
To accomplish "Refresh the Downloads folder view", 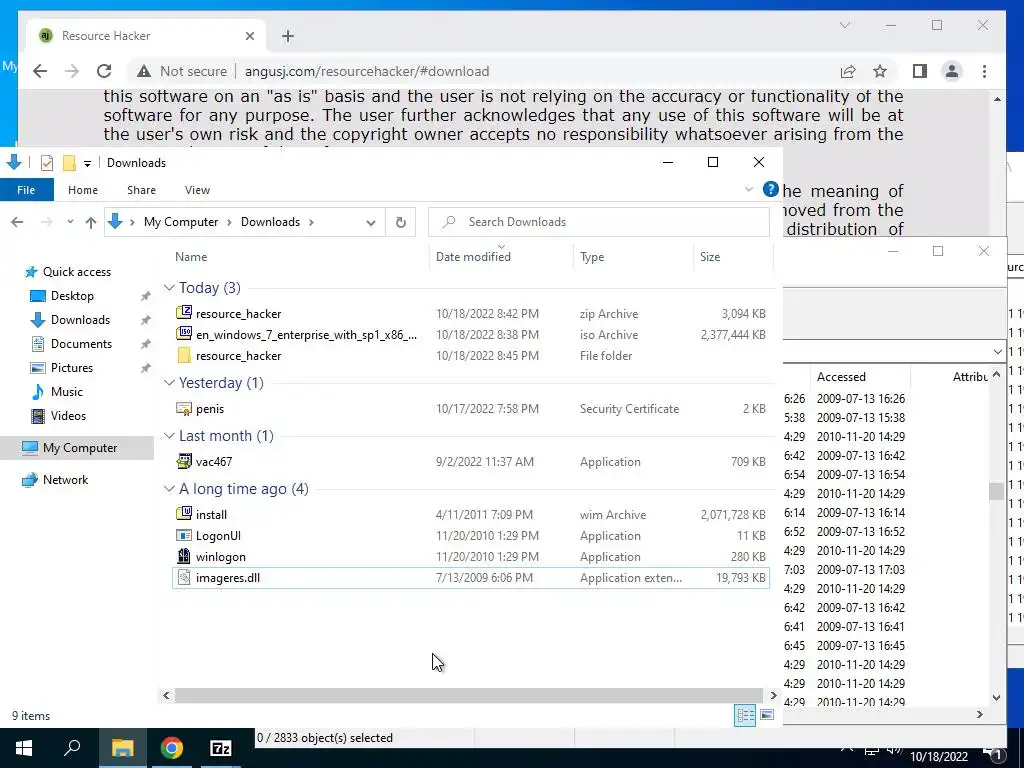I will point(400,222).
